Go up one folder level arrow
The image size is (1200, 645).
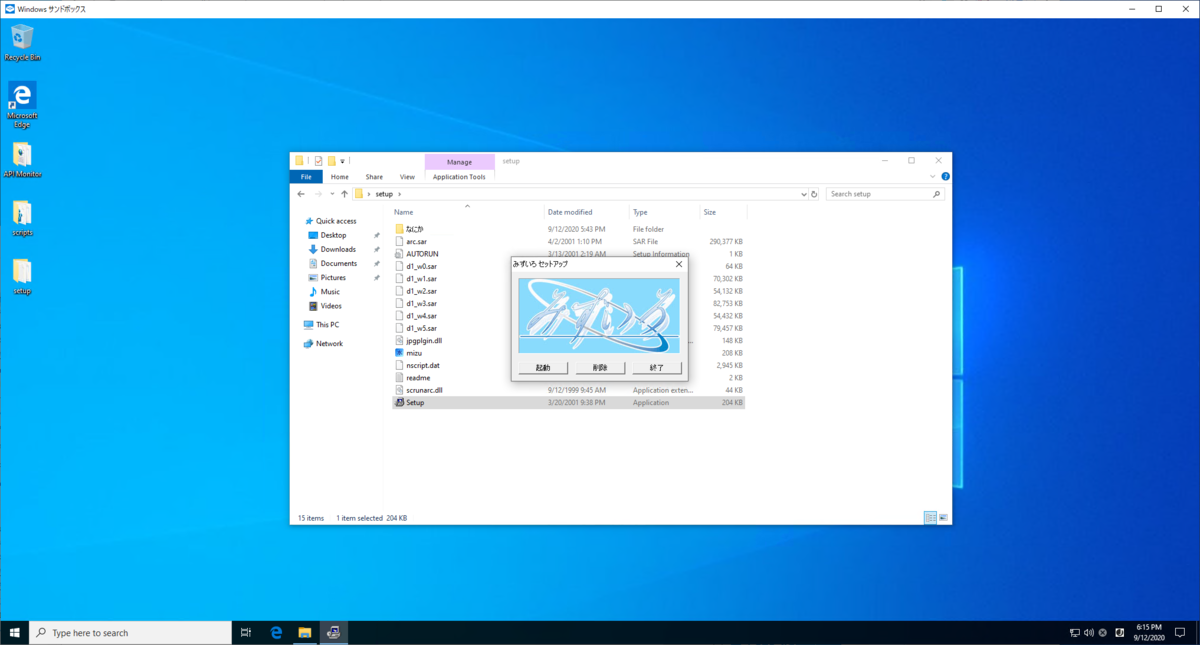pos(344,194)
